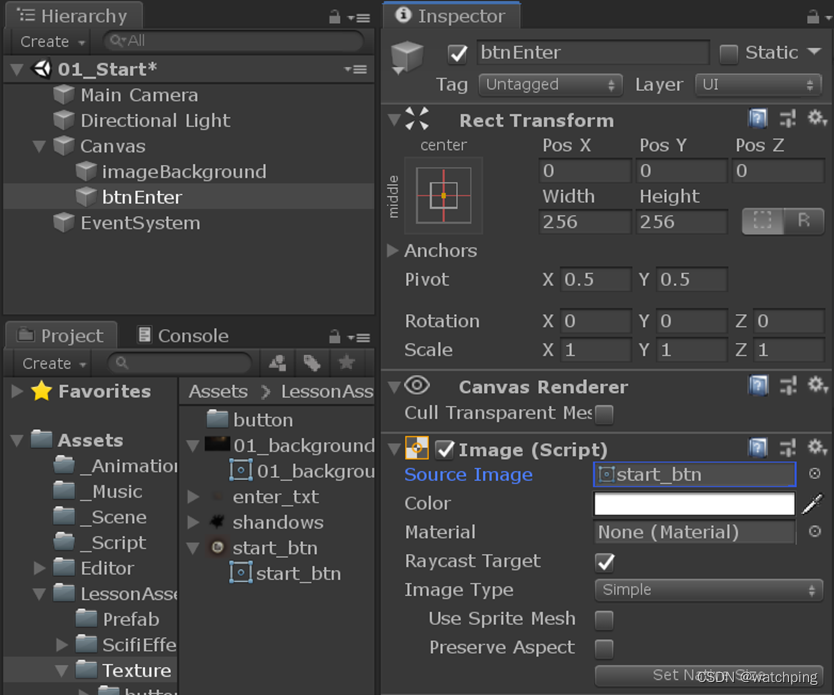The width and height of the screenshot is (834, 695).
Task: Collapse the Canvas node in Hierarchy
Action: pyautogui.click(x=39, y=146)
